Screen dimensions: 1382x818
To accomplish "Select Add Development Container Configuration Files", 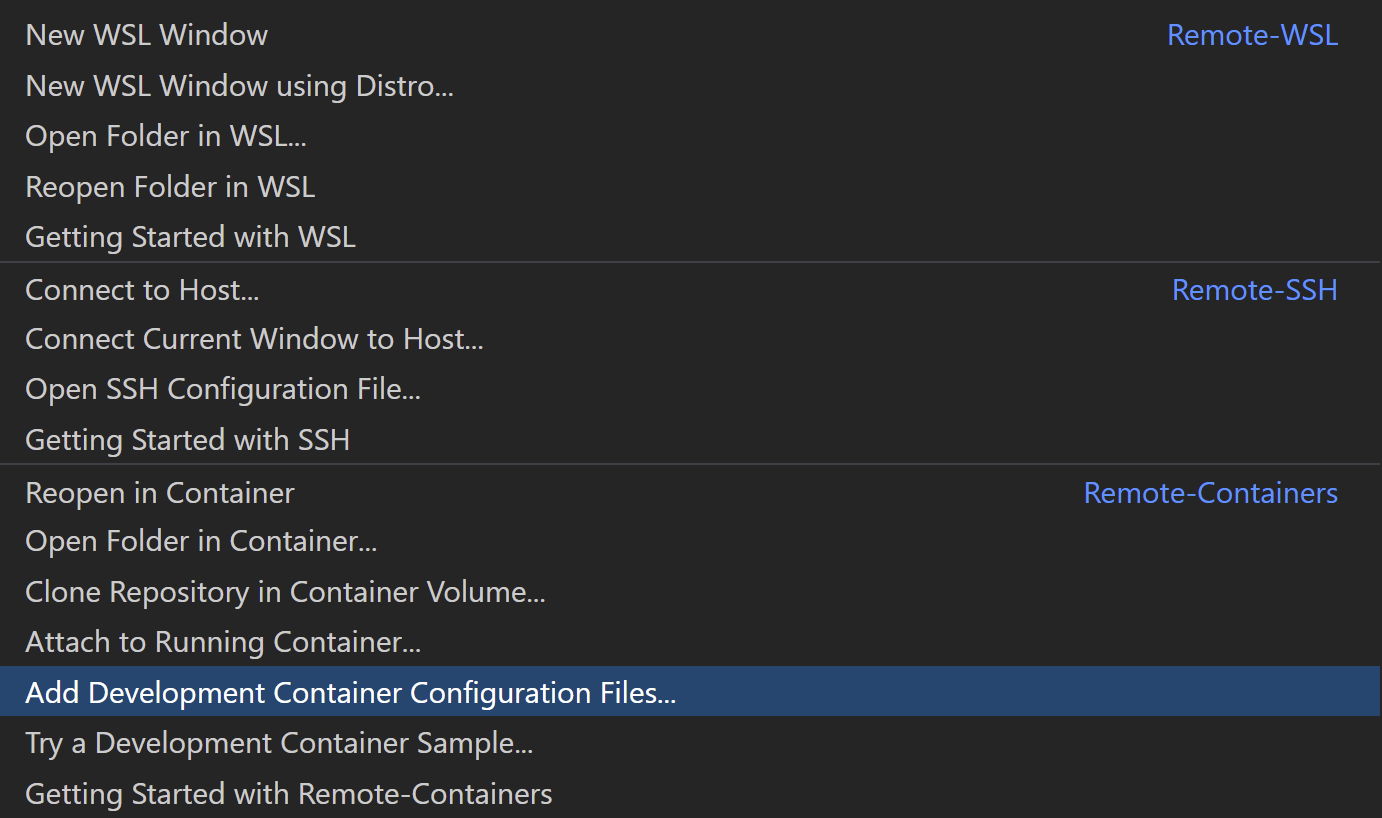I will click(350, 693).
